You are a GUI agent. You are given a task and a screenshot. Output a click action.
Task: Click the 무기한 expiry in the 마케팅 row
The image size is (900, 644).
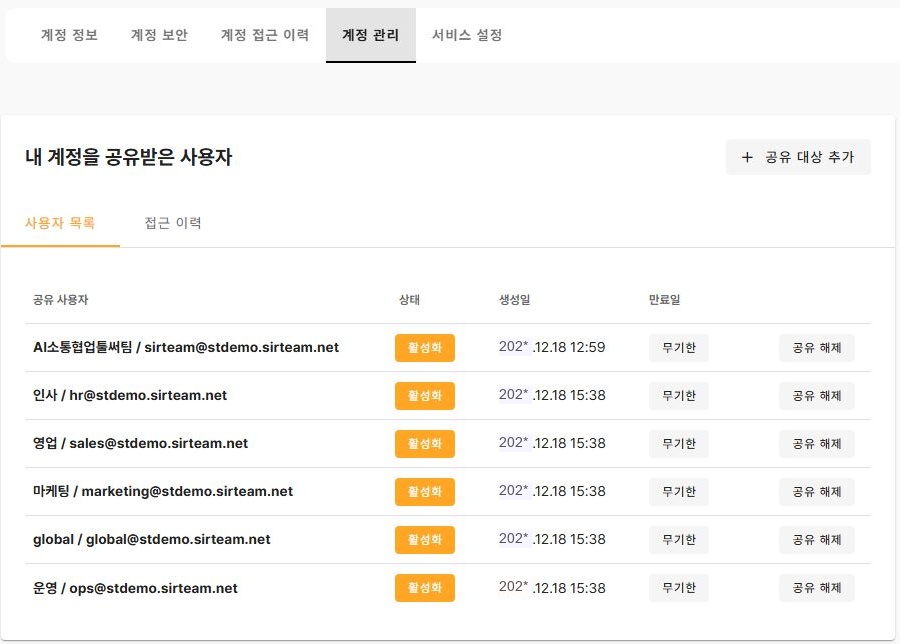click(x=678, y=492)
